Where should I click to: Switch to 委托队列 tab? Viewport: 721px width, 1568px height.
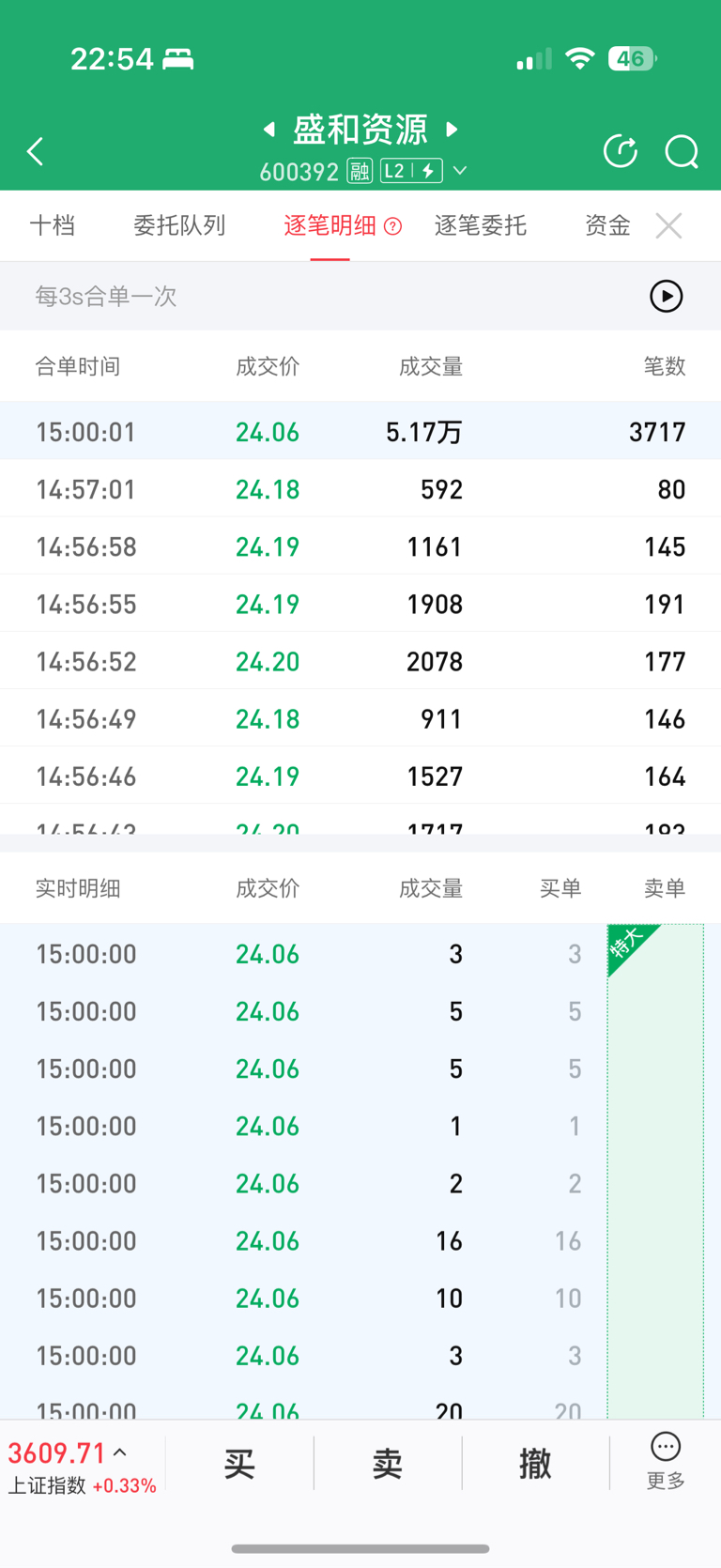click(179, 225)
